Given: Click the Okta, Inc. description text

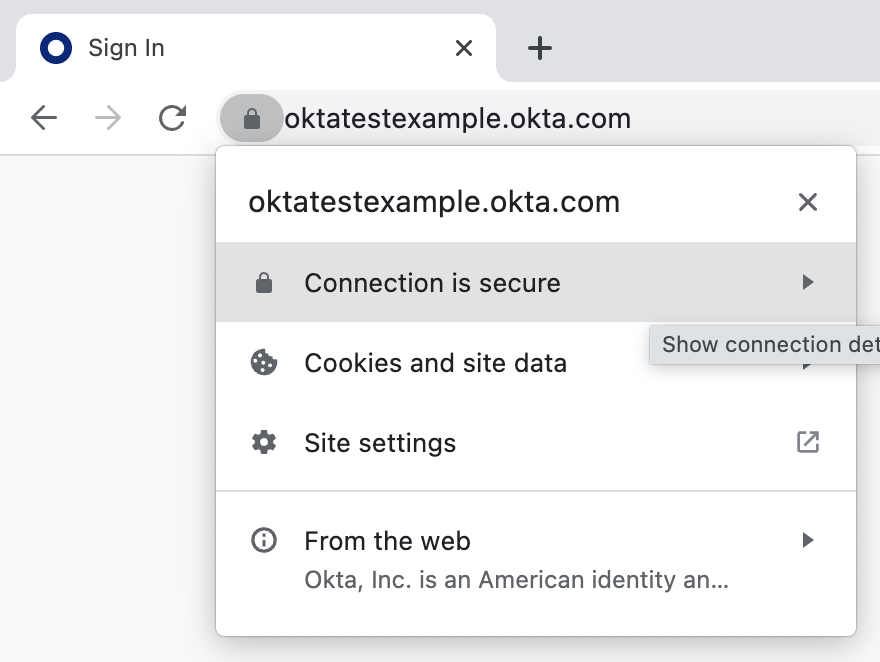Looking at the screenshot, I should click(x=516, y=580).
